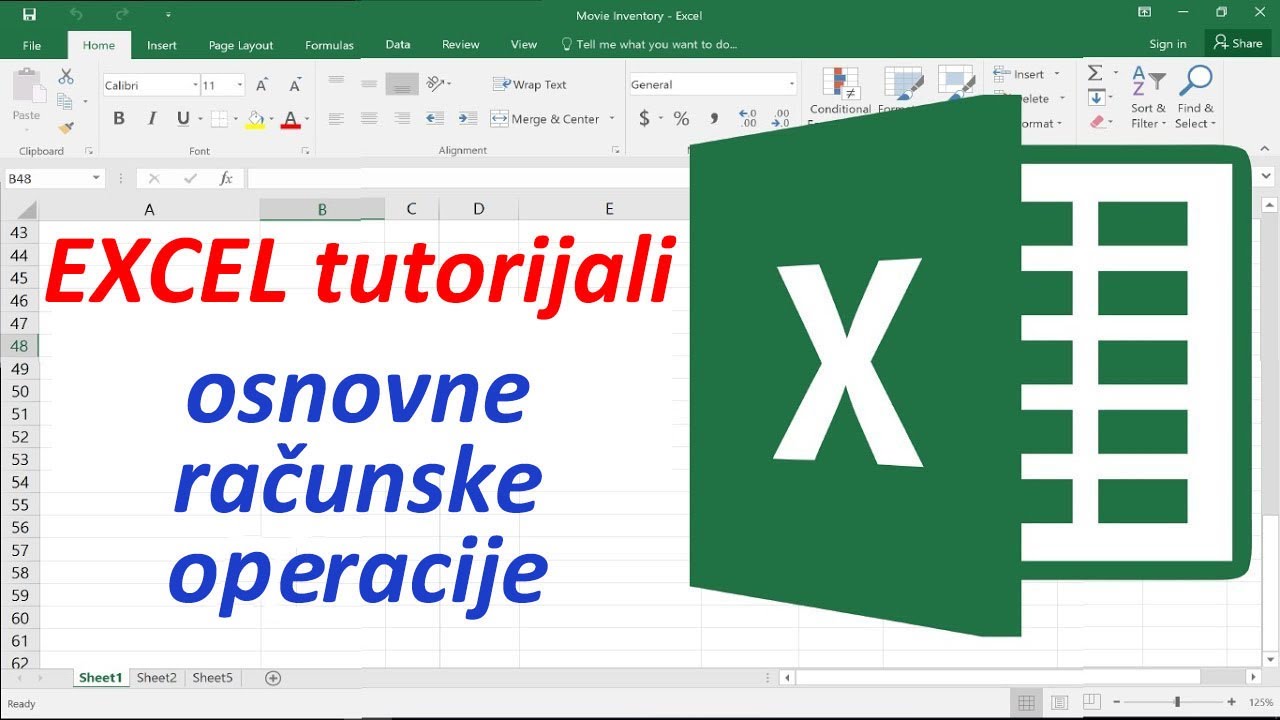The width and height of the screenshot is (1280, 720).
Task: Toggle Underline formatting
Action: [x=183, y=118]
